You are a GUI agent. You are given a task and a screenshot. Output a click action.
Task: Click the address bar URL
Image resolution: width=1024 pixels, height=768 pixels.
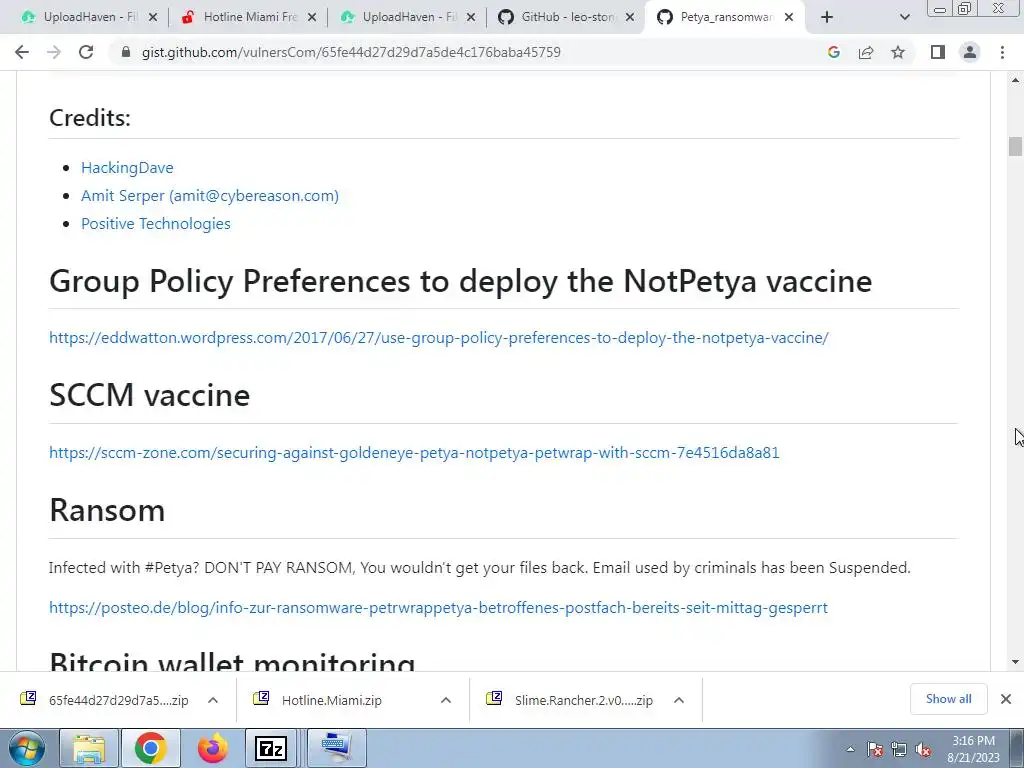point(351,52)
